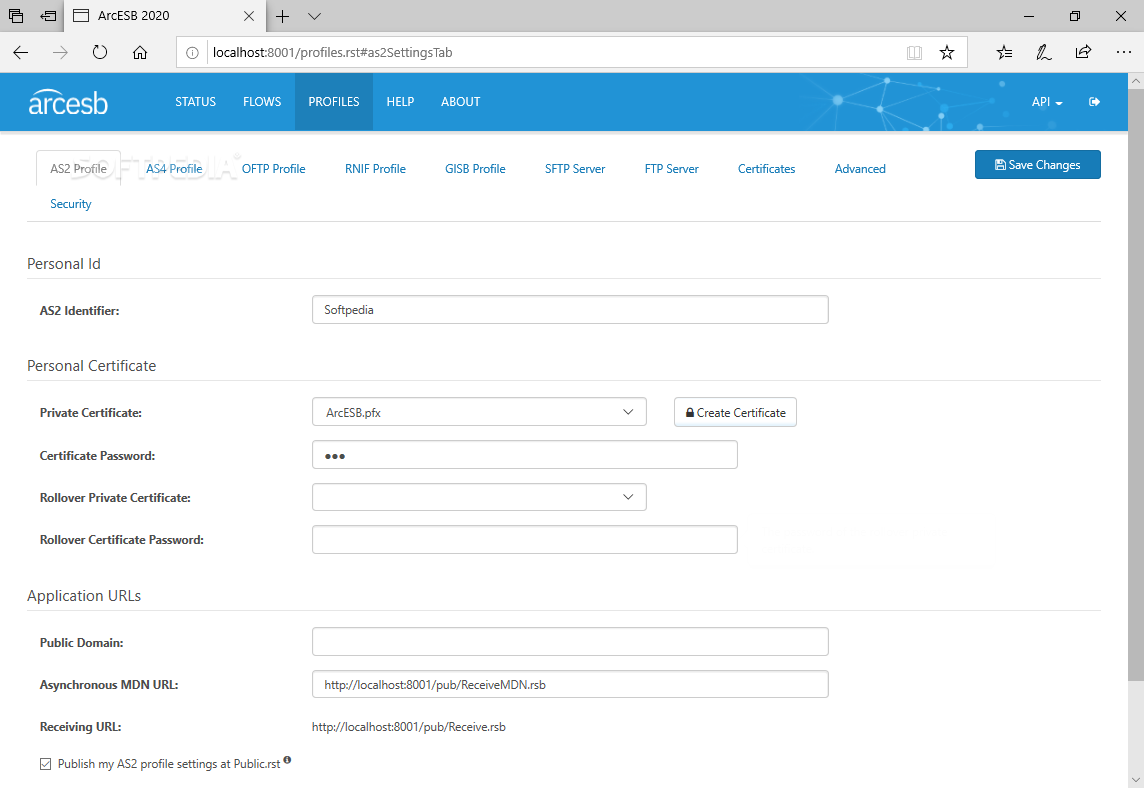Image resolution: width=1144 pixels, height=788 pixels.
Task: Switch to the FTP Server tab
Action: [671, 169]
